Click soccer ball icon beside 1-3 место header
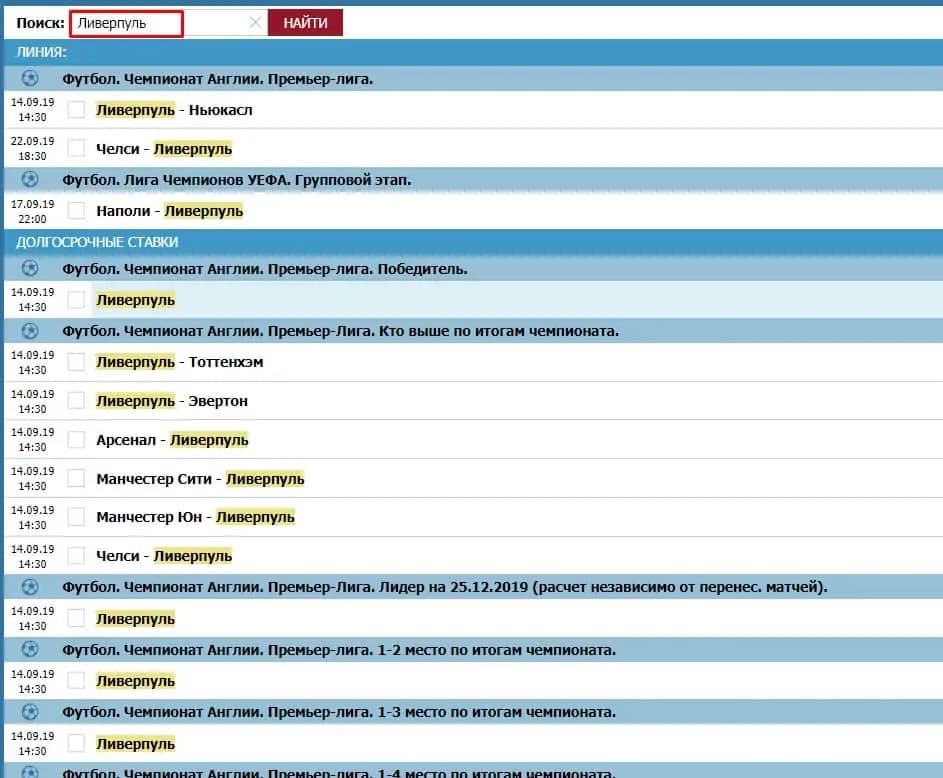Image resolution: width=943 pixels, height=778 pixels. [x=29, y=712]
